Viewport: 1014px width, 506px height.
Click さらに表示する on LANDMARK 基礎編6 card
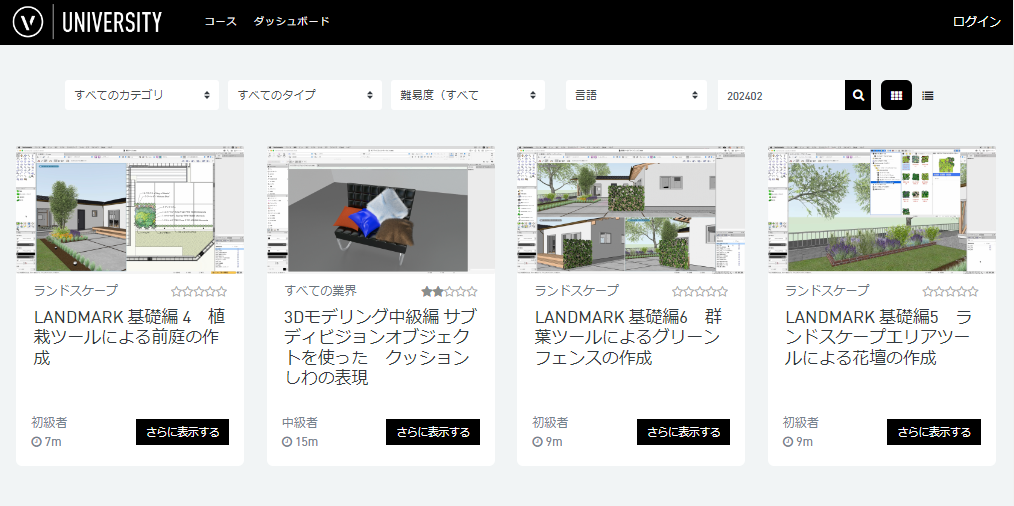click(684, 432)
